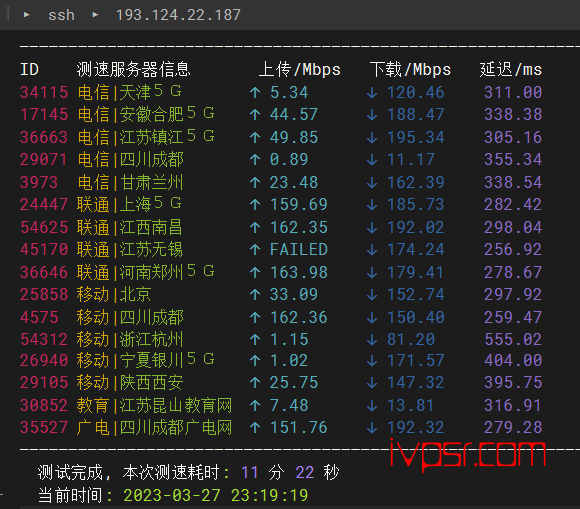Click latency value 282.42
Viewport: 580px width, 509px height.
click(513, 204)
